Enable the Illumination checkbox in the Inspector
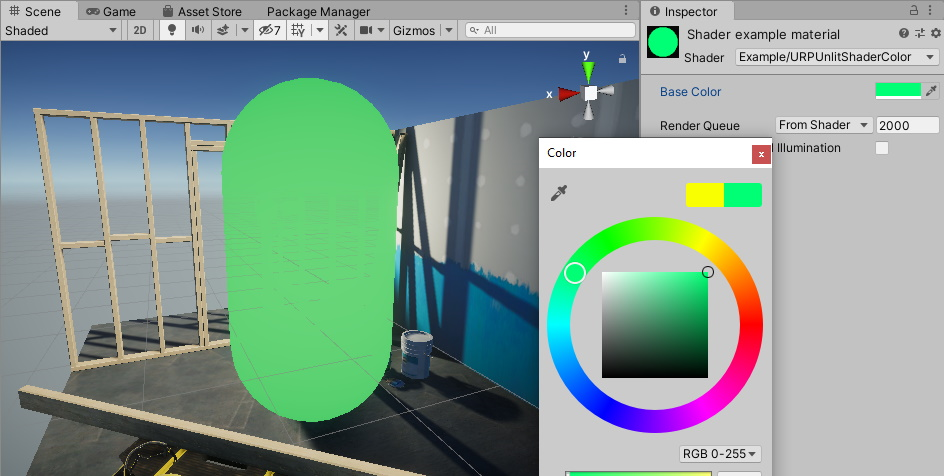Image resolution: width=944 pixels, height=476 pixels. click(882, 148)
